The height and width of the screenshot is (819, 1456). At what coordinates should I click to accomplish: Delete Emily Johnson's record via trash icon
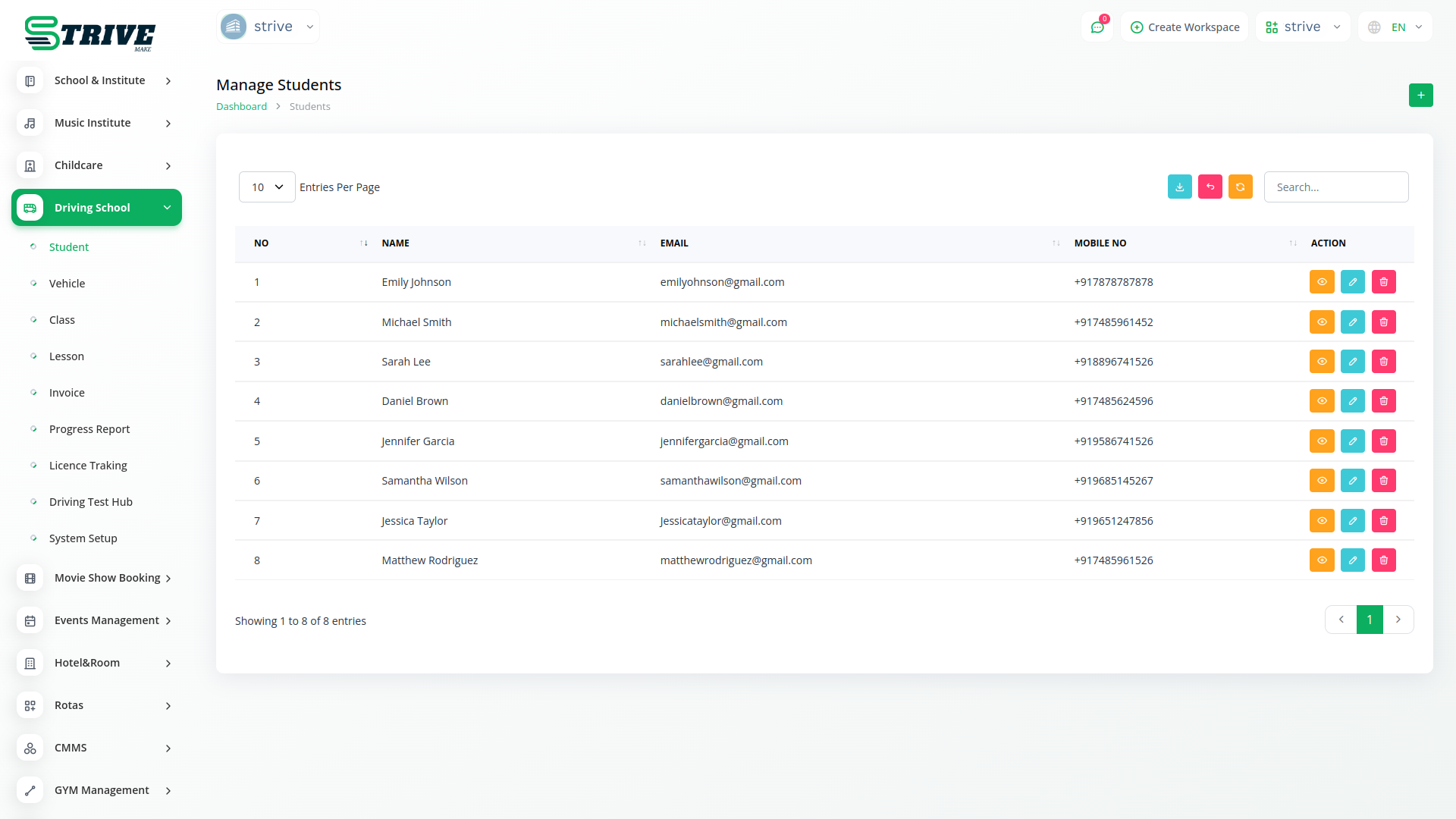point(1383,282)
